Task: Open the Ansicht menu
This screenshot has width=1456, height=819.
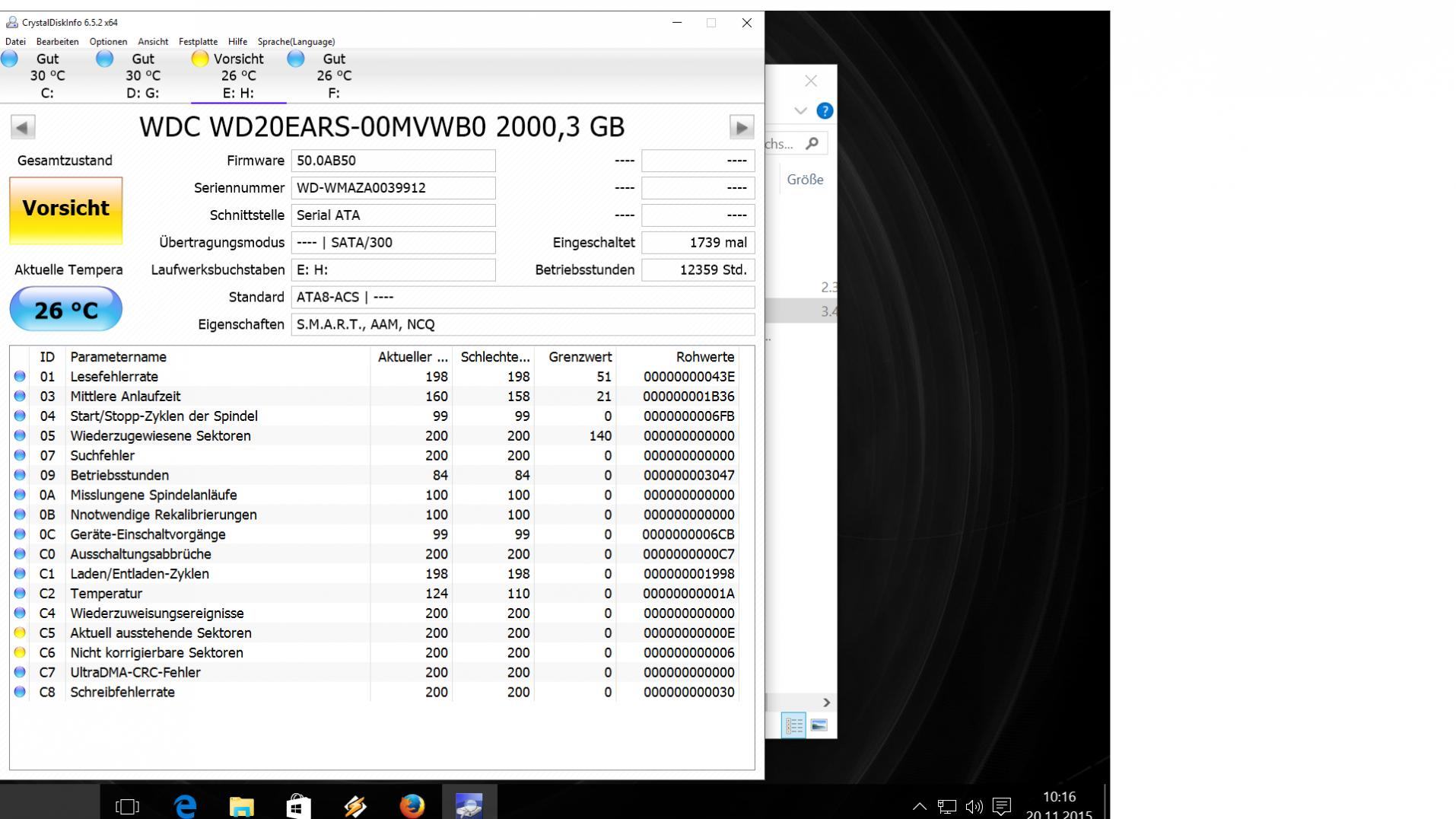Action: pyautogui.click(x=153, y=42)
